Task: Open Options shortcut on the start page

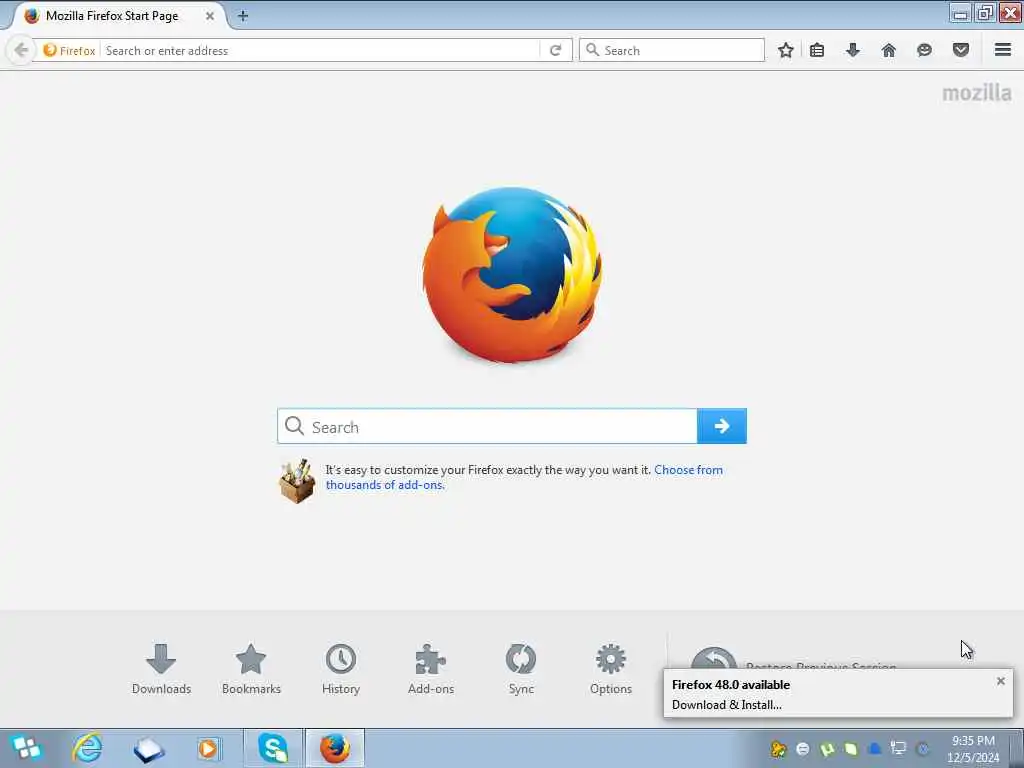Action: (611, 669)
